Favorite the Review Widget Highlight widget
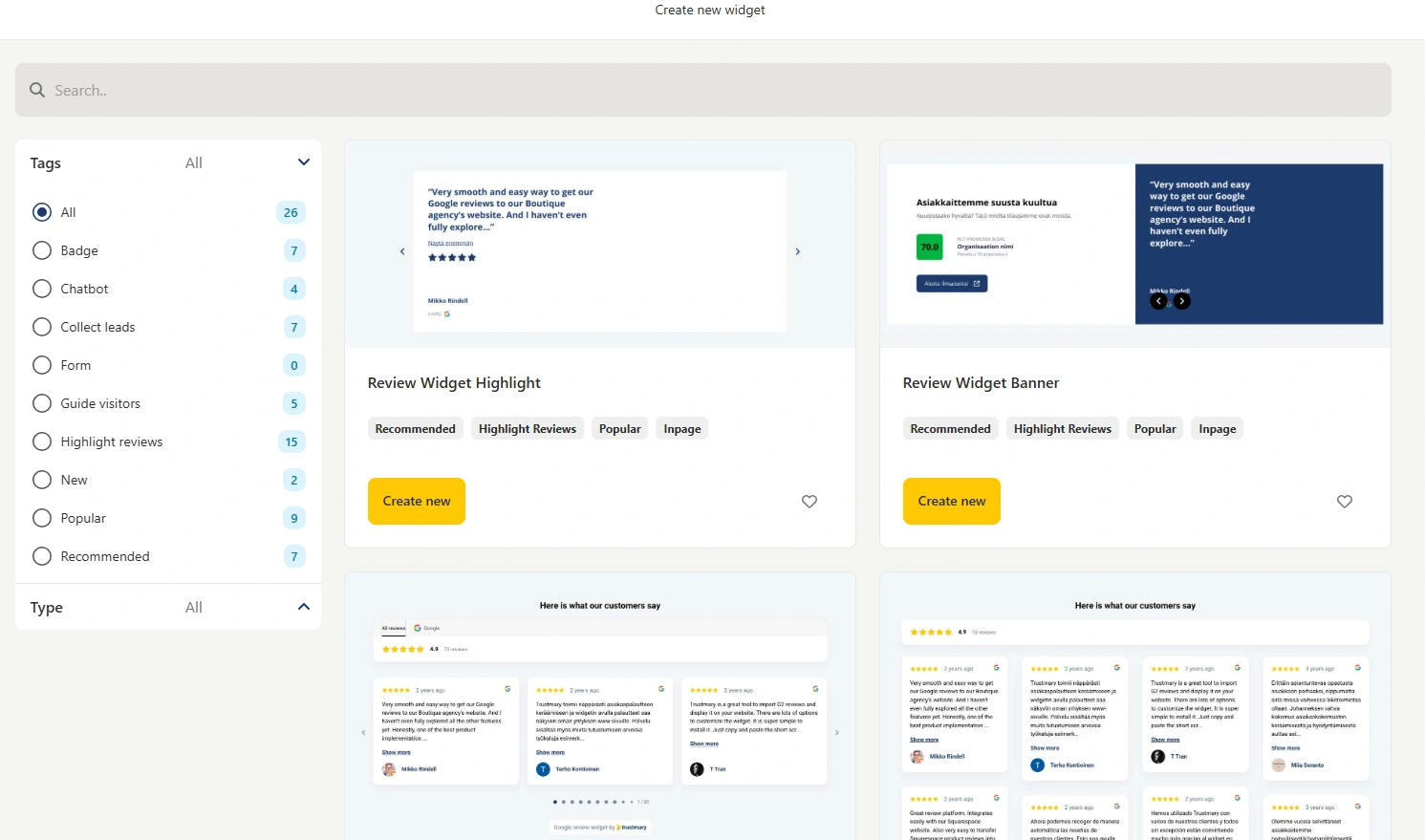 point(809,501)
